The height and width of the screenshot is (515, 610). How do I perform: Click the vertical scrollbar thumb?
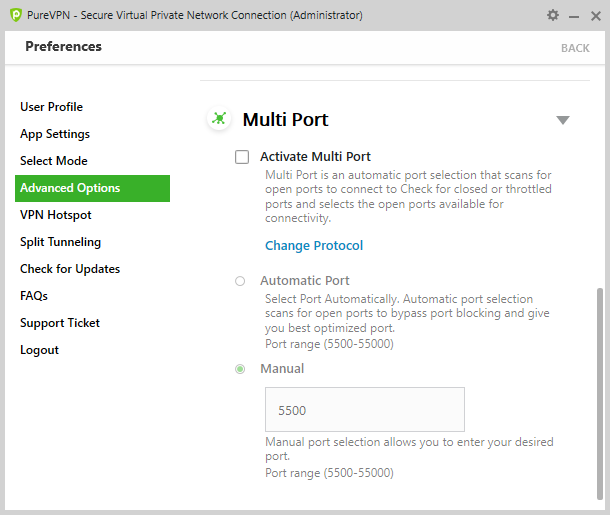(x=599, y=394)
